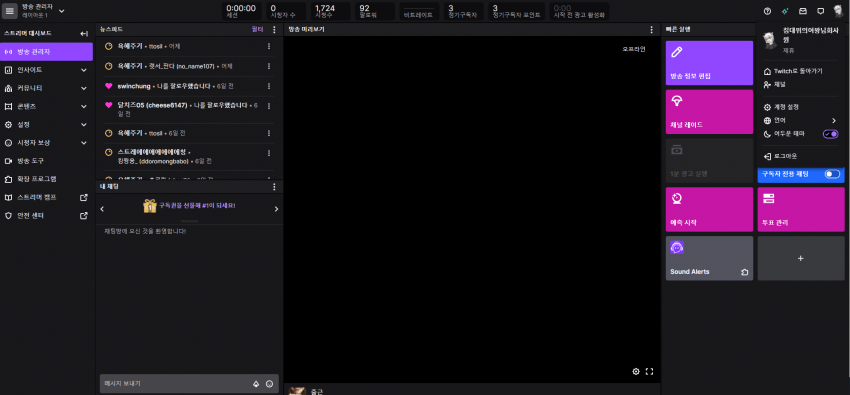850x395 pixels.
Task: Go to next chat banner with right arrow
Action: click(x=276, y=209)
